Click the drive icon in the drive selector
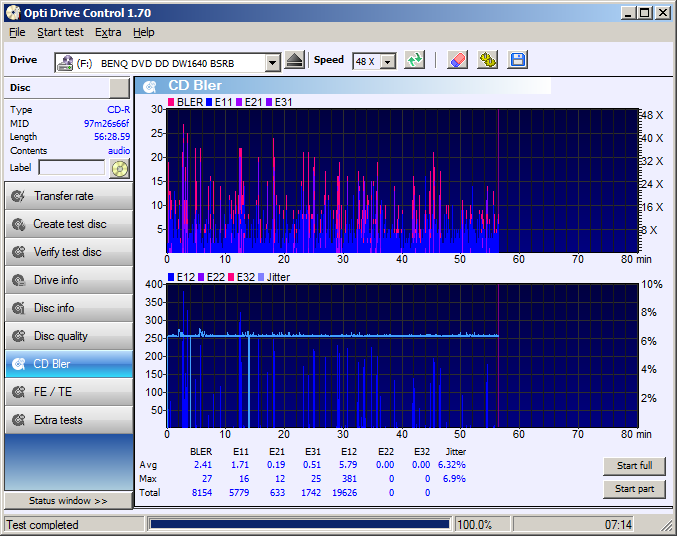Screen dimensions: 677x536 (x=65, y=63)
